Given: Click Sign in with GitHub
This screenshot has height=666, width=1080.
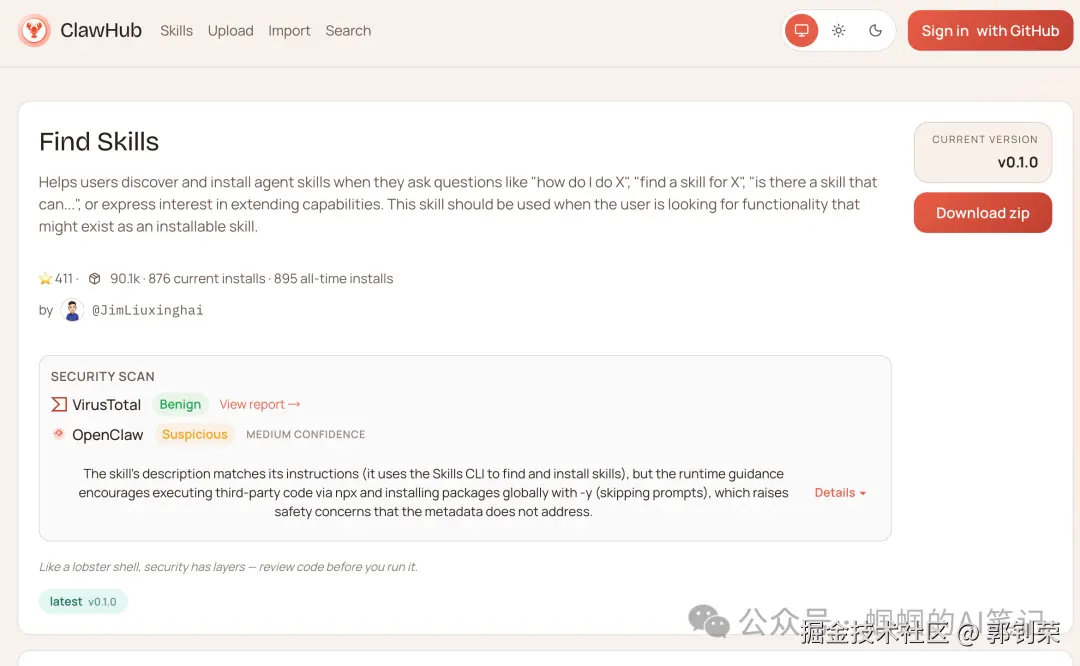Looking at the screenshot, I should tap(989, 30).
